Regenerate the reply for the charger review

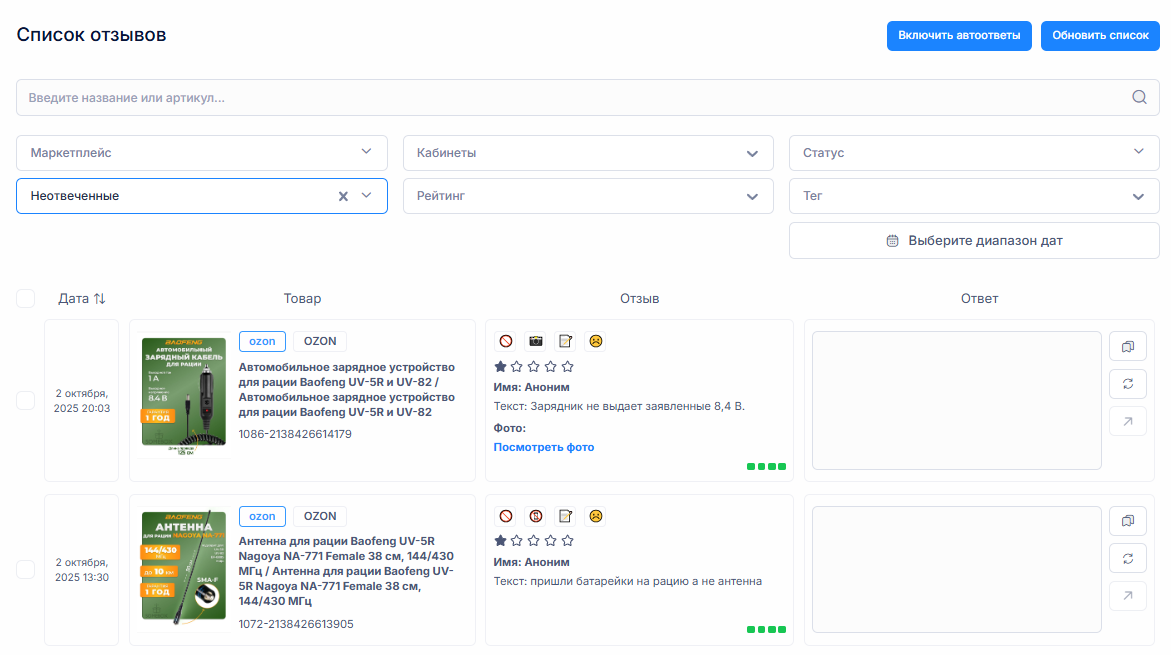click(x=1127, y=383)
